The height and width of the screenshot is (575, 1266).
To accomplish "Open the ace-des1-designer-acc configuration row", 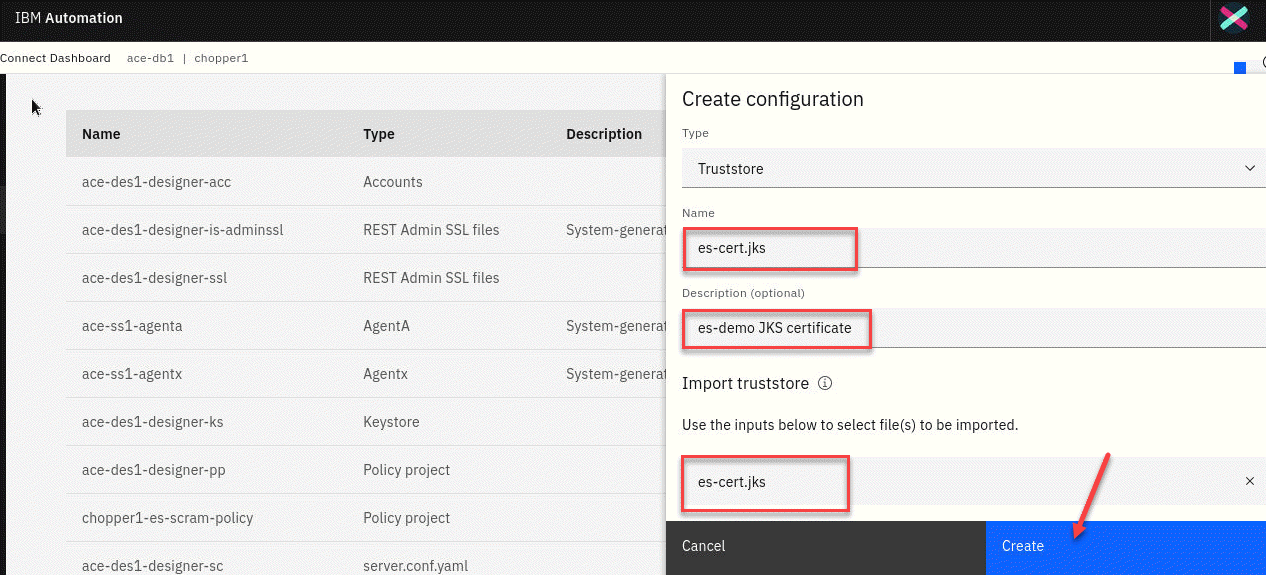I will click(x=156, y=182).
